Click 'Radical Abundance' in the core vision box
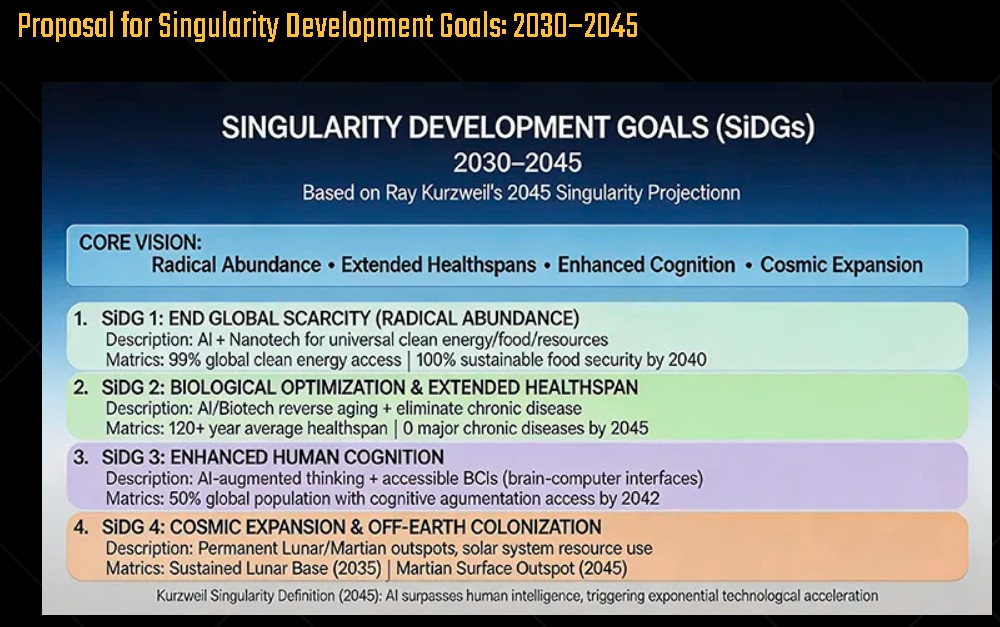 236,265
